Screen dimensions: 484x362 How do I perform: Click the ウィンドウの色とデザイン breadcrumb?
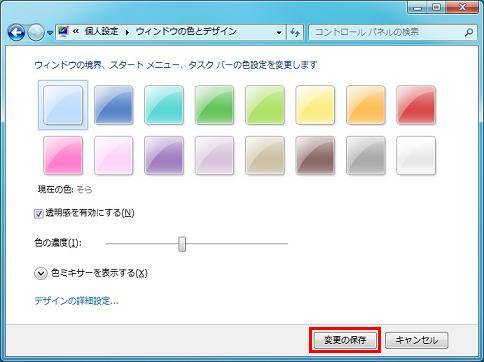[x=186, y=32]
